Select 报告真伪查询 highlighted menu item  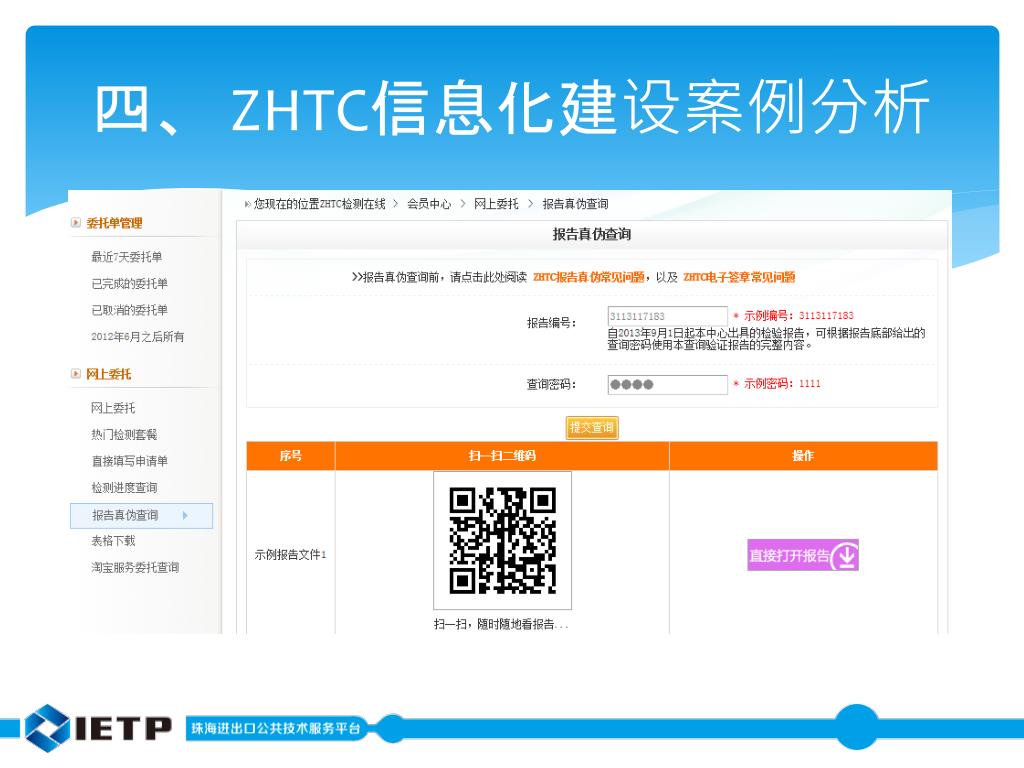click(x=141, y=515)
